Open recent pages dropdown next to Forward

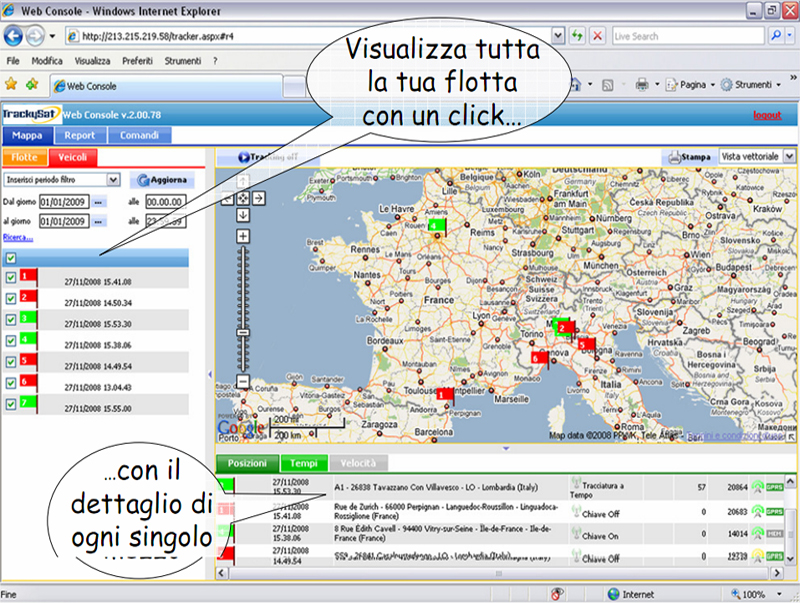tap(52, 36)
